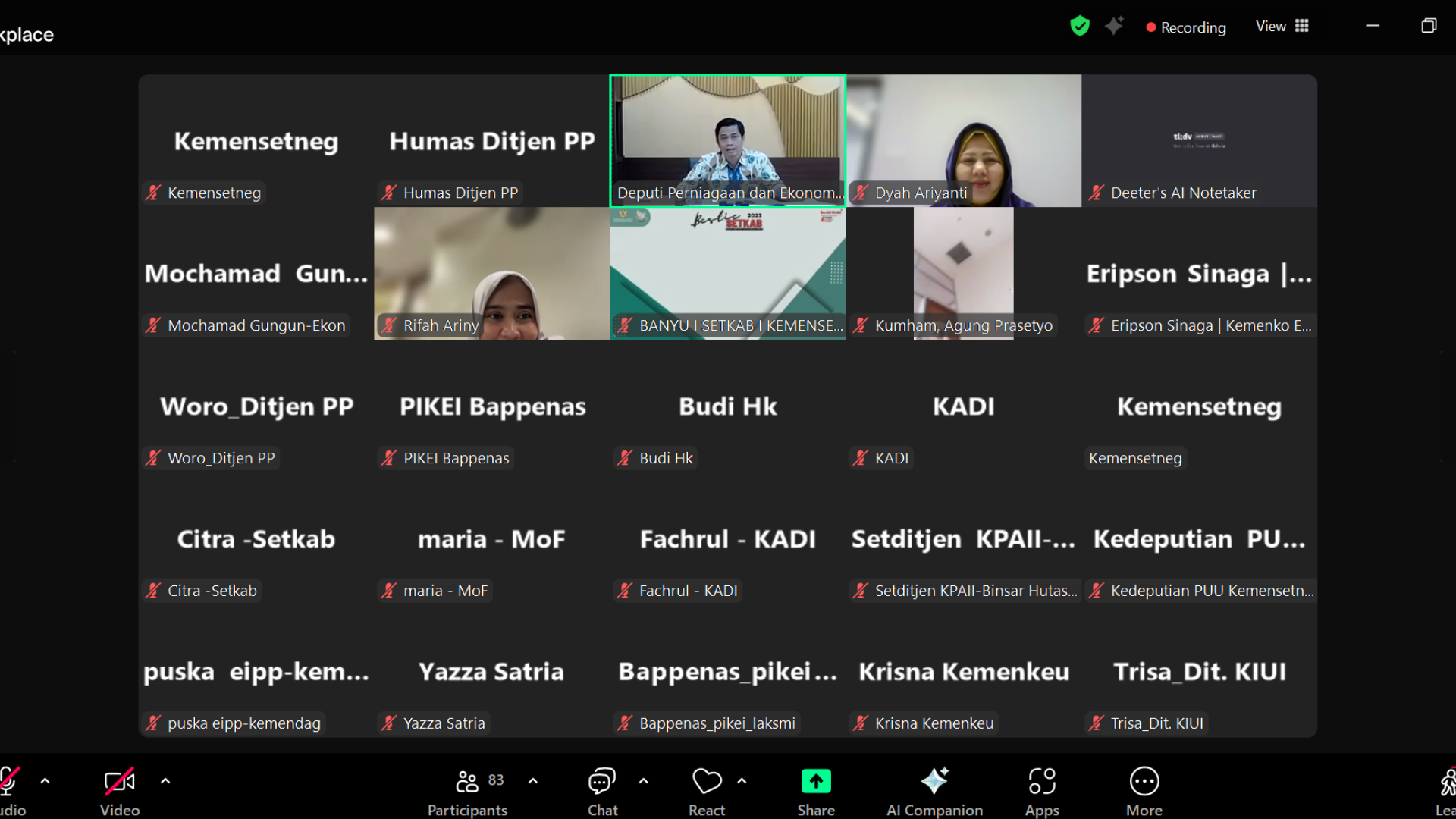Click the muted mic icon for Mochamad Gungun-Ekon

(x=153, y=325)
